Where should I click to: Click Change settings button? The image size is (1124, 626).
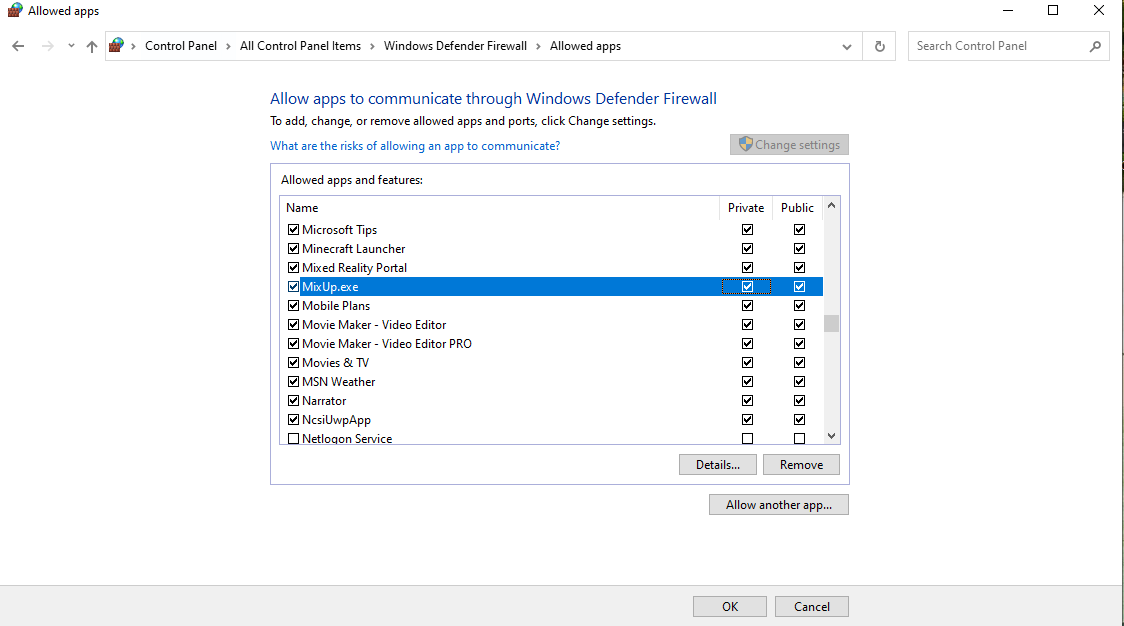coord(789,145)
